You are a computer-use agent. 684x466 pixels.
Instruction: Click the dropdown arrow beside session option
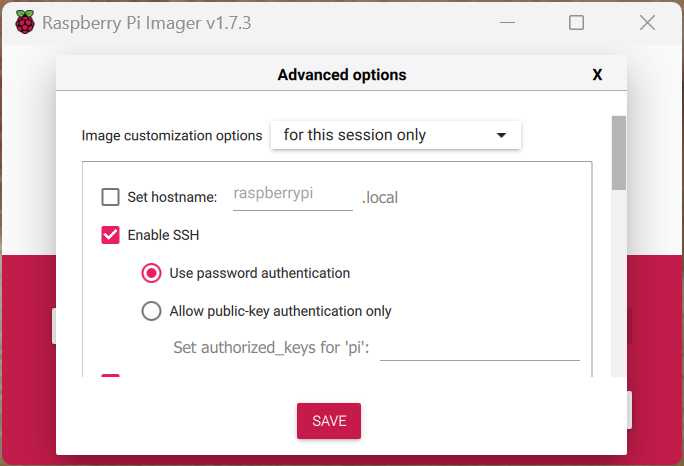coord(501,135)
